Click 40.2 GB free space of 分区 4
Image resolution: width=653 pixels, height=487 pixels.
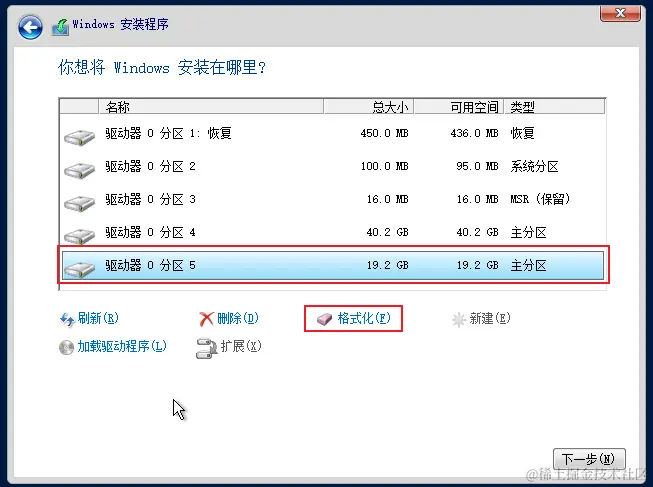click(478, 232)
